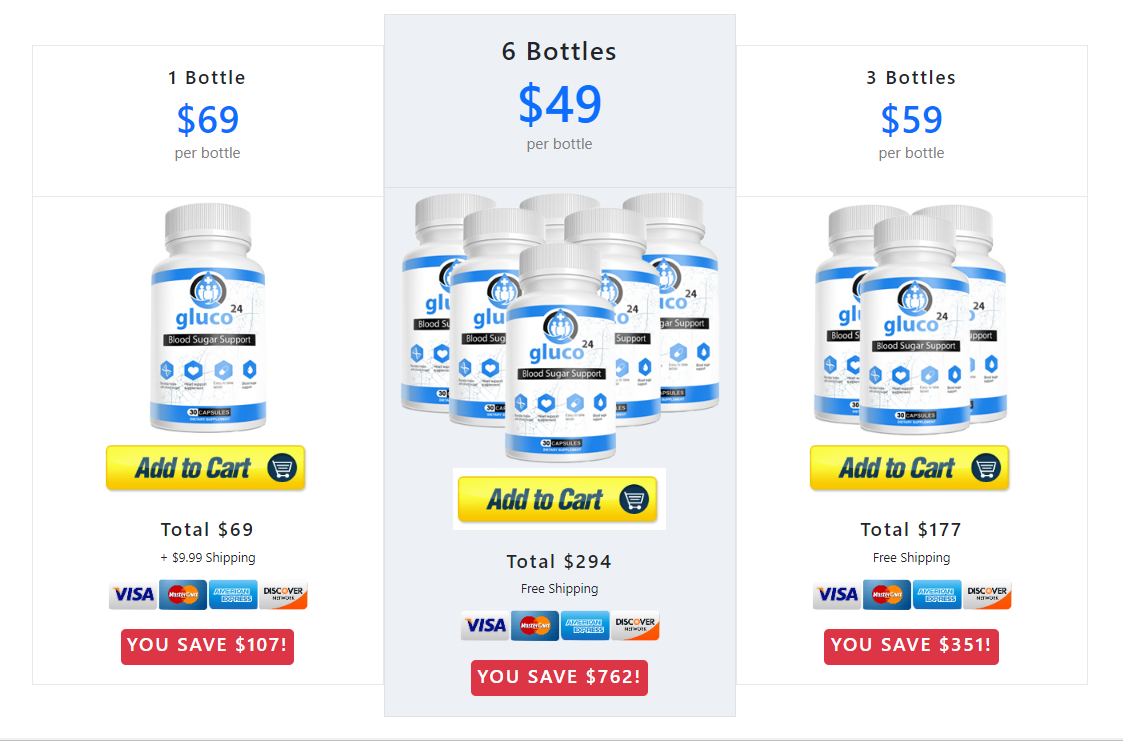Click the Total $177 text

[x=911, y=529]
